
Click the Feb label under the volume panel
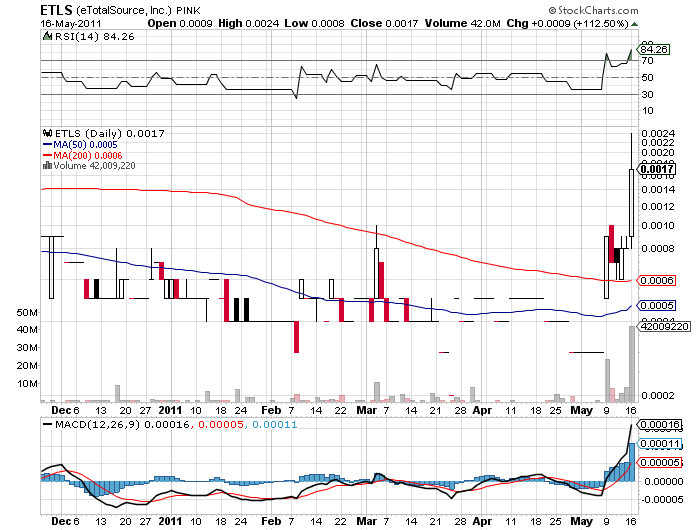271,410
